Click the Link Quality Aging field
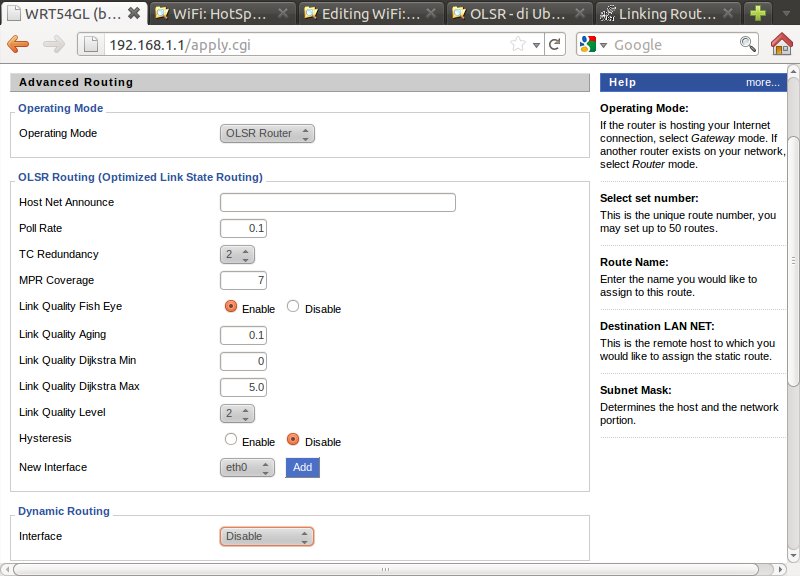Screen dimensions: 800x576 [x=243, y=335]
